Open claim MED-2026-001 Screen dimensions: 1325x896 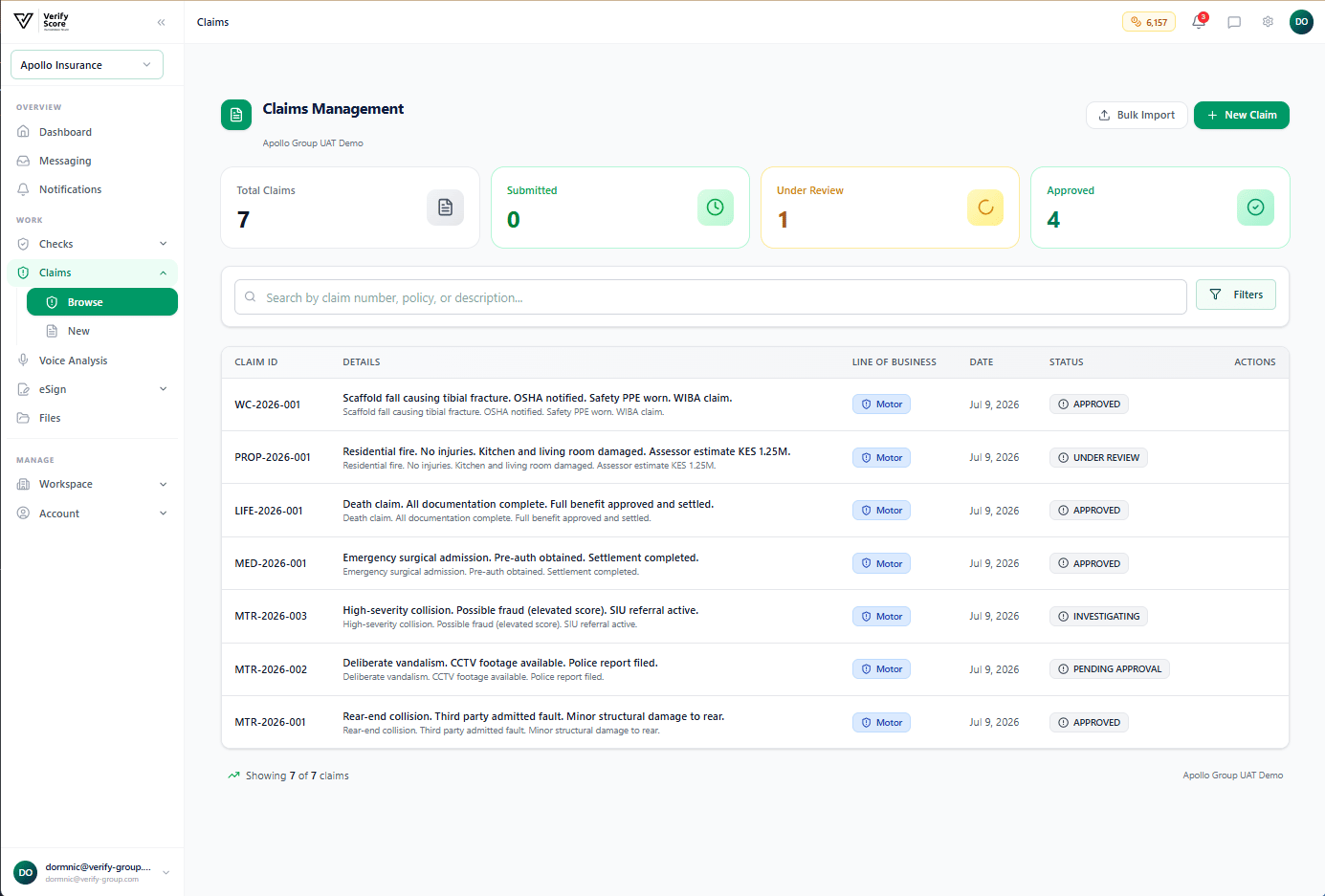[271, 563]
